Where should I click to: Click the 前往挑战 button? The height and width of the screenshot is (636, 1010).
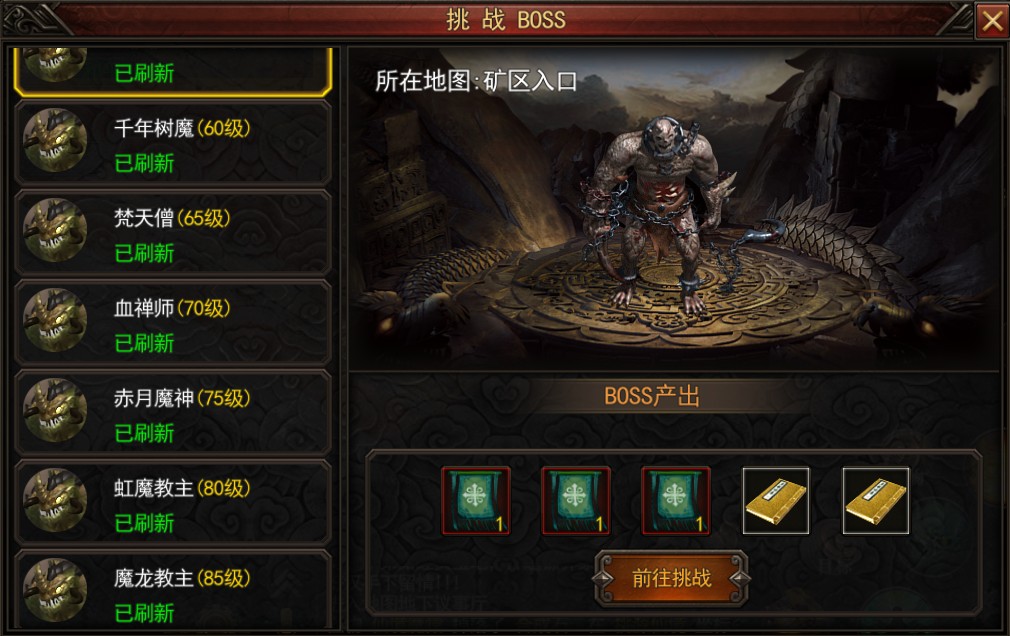click(x=671, y=578)
